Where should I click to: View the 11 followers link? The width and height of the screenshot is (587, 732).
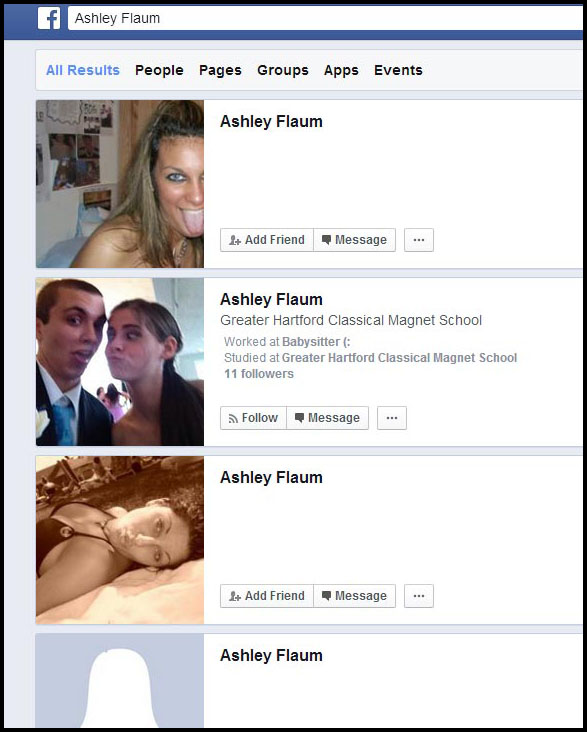[259, 374]
